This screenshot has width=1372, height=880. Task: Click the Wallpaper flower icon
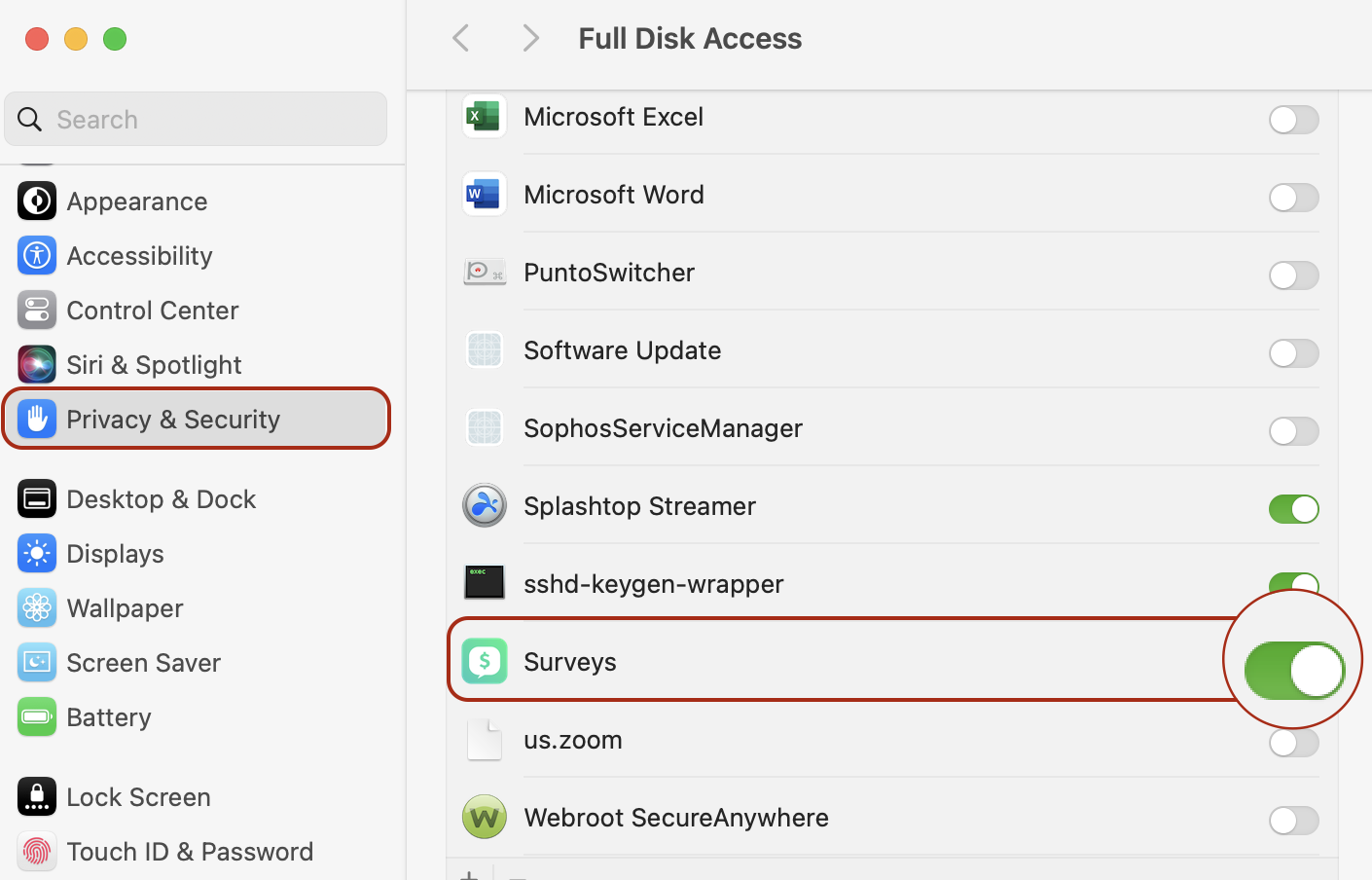pos(37,608)
